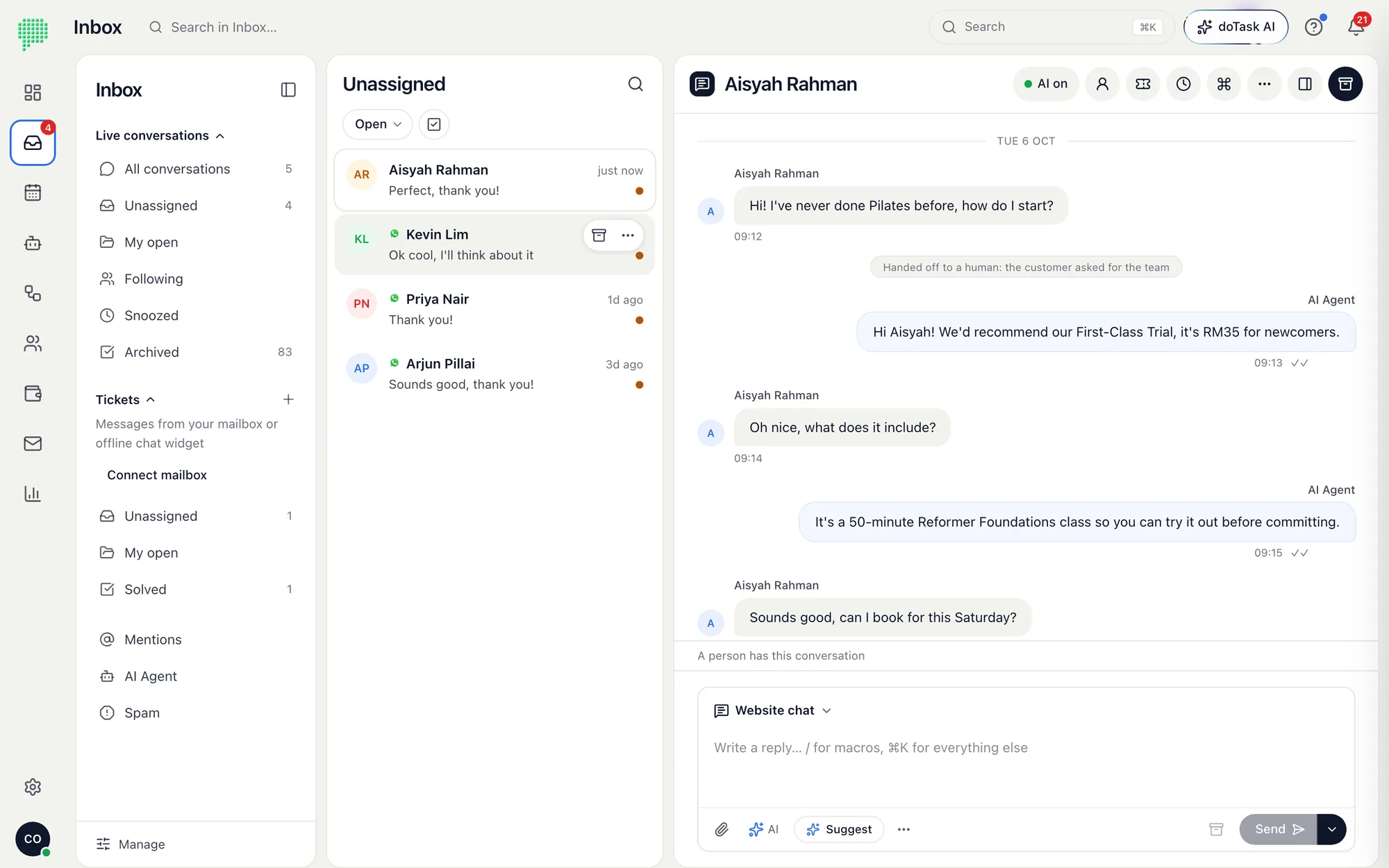Open the mail envelope icon in left rail
The image size is (1389, 868).
33,443
